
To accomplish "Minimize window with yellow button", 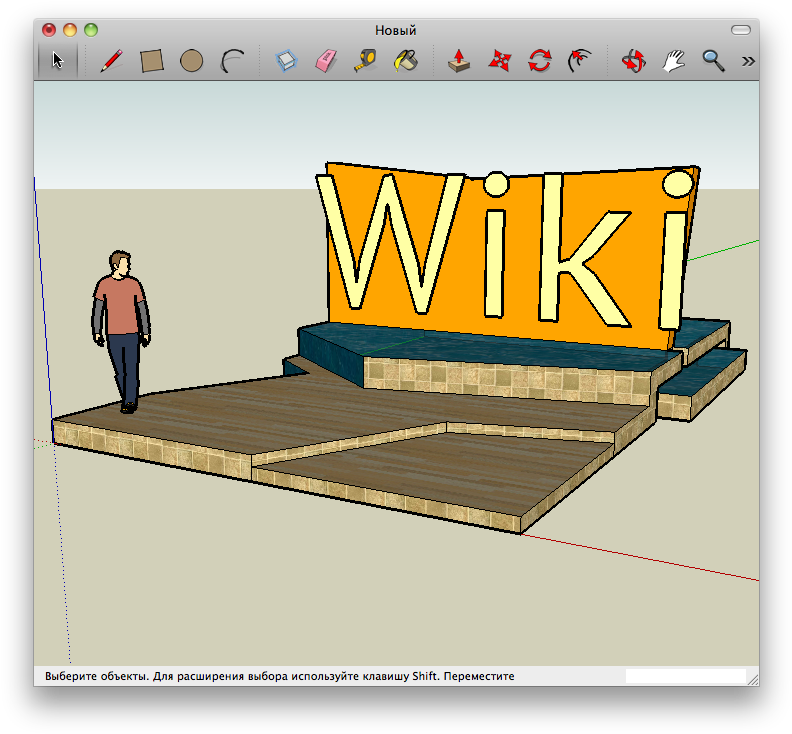I will [x=70, y=30].
